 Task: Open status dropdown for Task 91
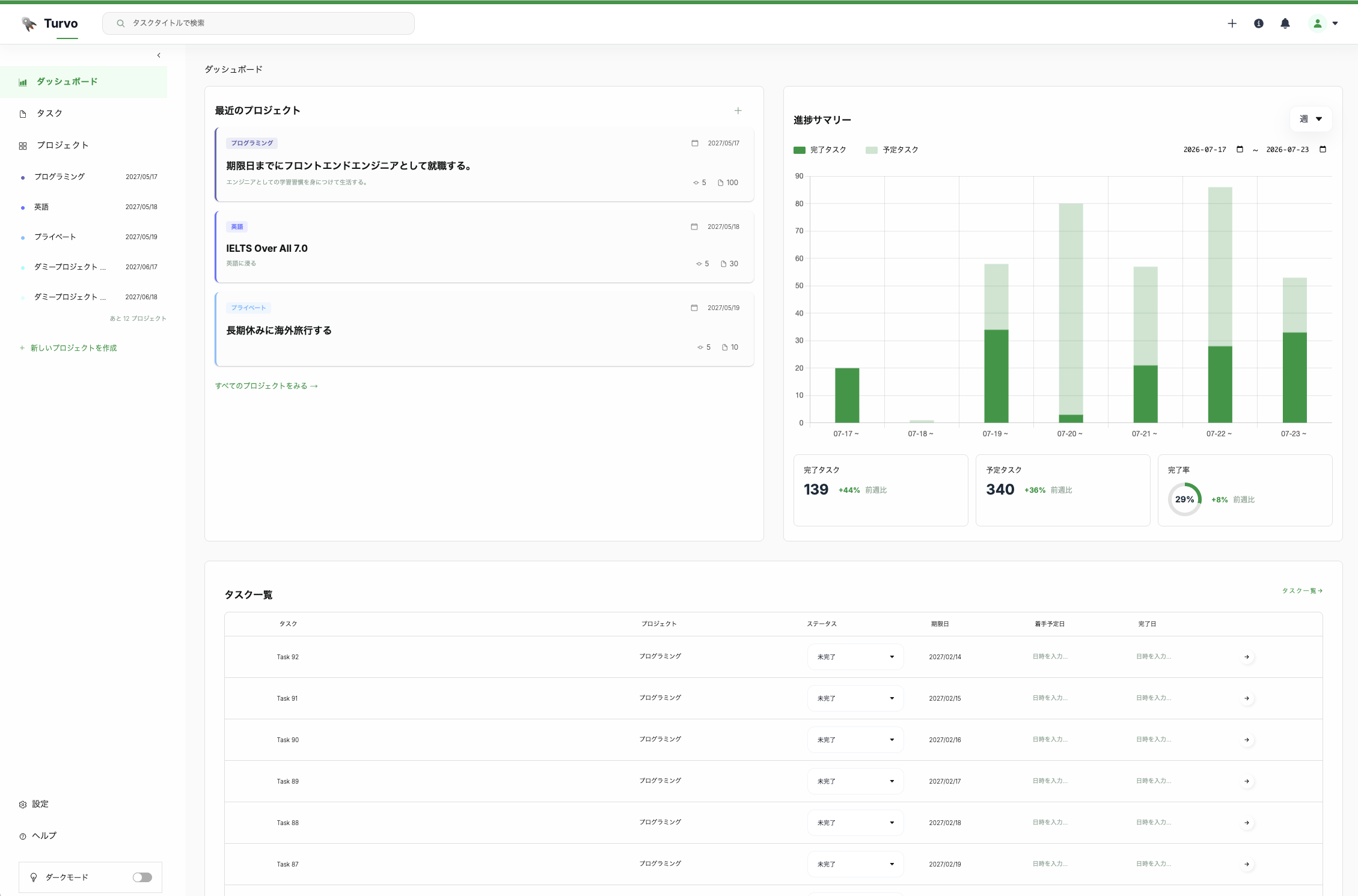tap(855, 698)
